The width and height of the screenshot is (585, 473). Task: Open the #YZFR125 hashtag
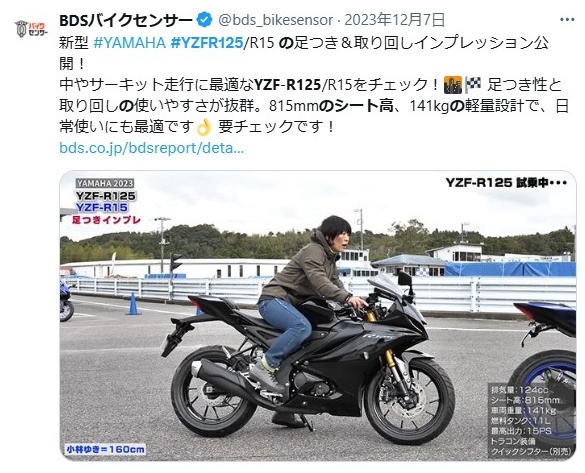[x=207, y=43]
